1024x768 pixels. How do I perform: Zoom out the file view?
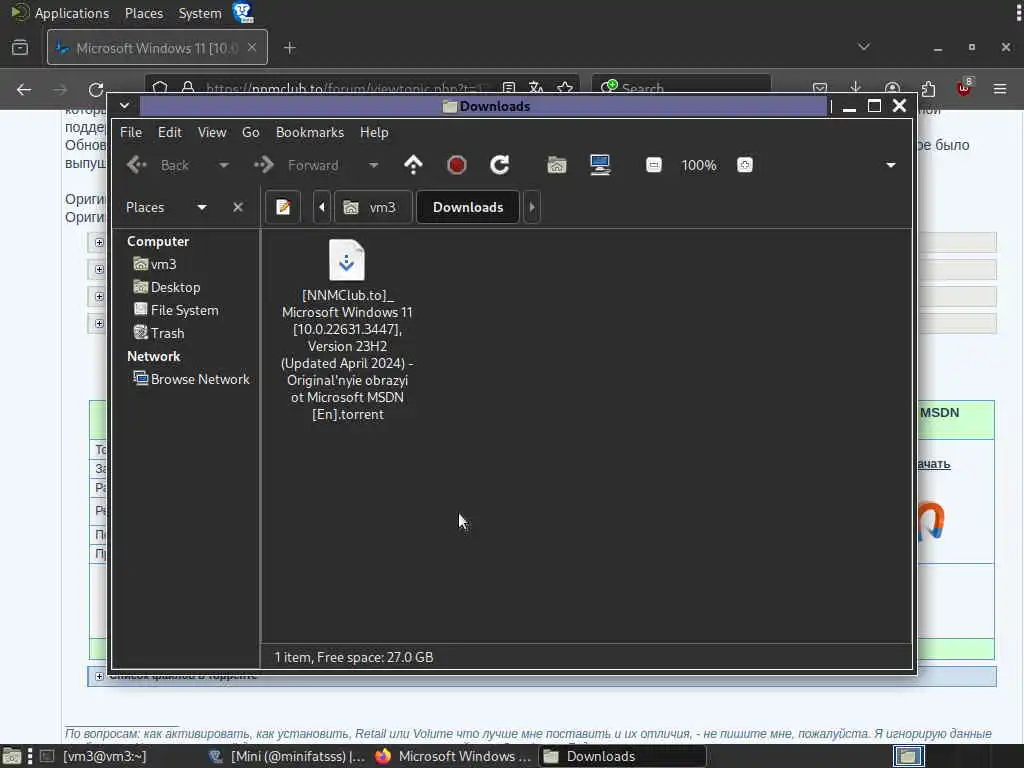(654, 165)
